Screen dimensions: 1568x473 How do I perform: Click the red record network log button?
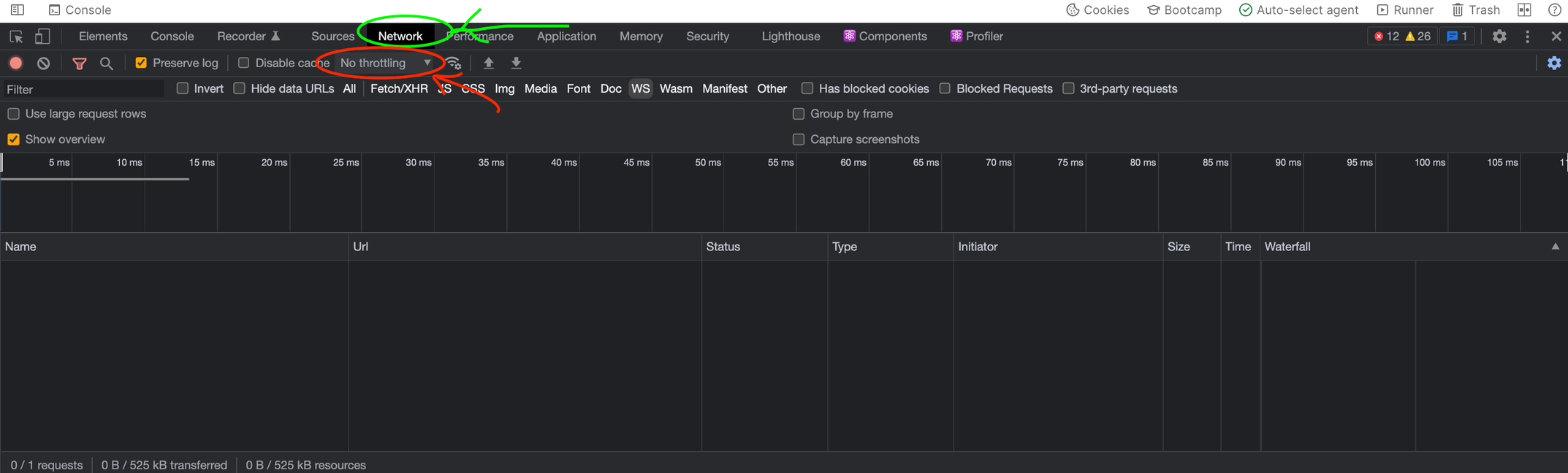[15, 64]
